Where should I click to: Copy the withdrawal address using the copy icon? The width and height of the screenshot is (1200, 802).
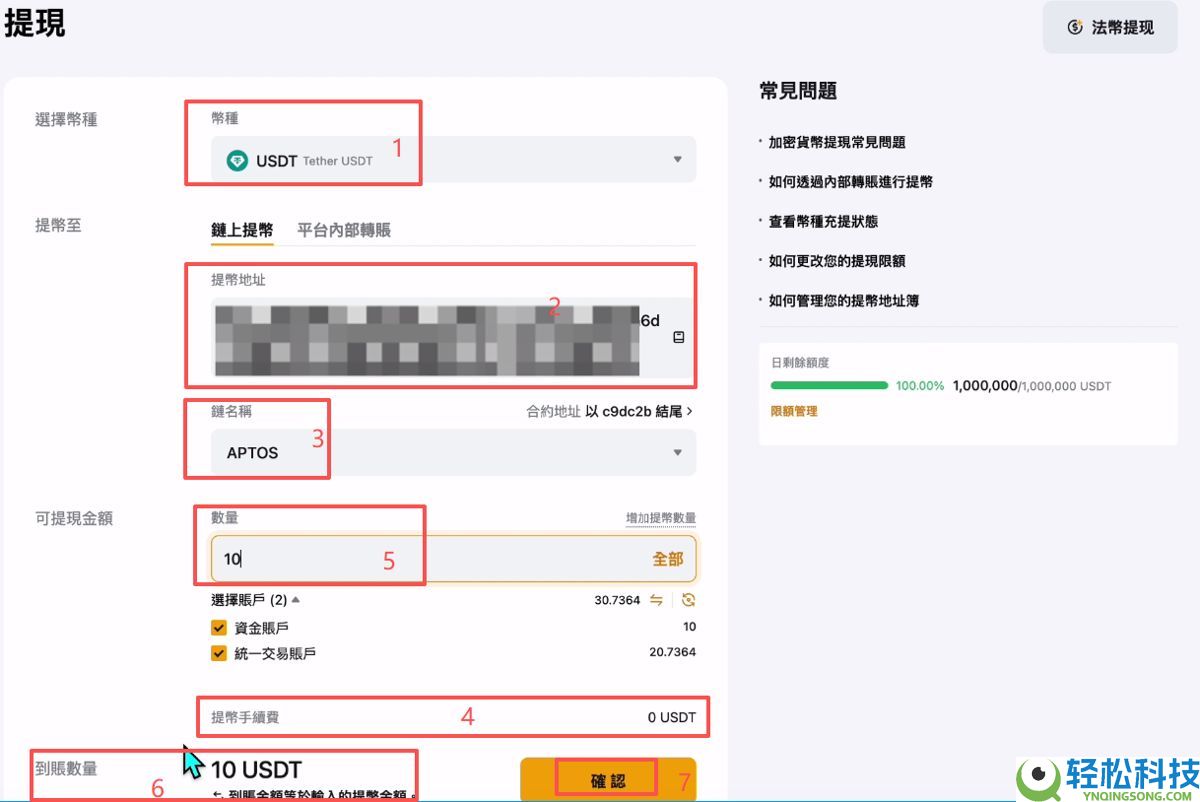678,337
